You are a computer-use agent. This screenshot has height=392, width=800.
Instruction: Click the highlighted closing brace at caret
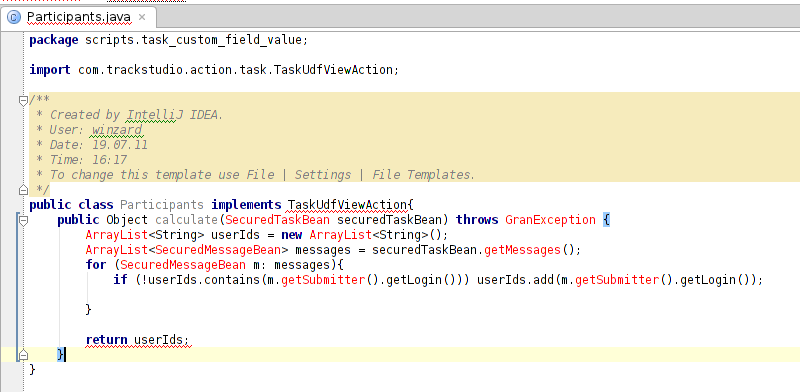pyautogui.click(x=61, y=354)
